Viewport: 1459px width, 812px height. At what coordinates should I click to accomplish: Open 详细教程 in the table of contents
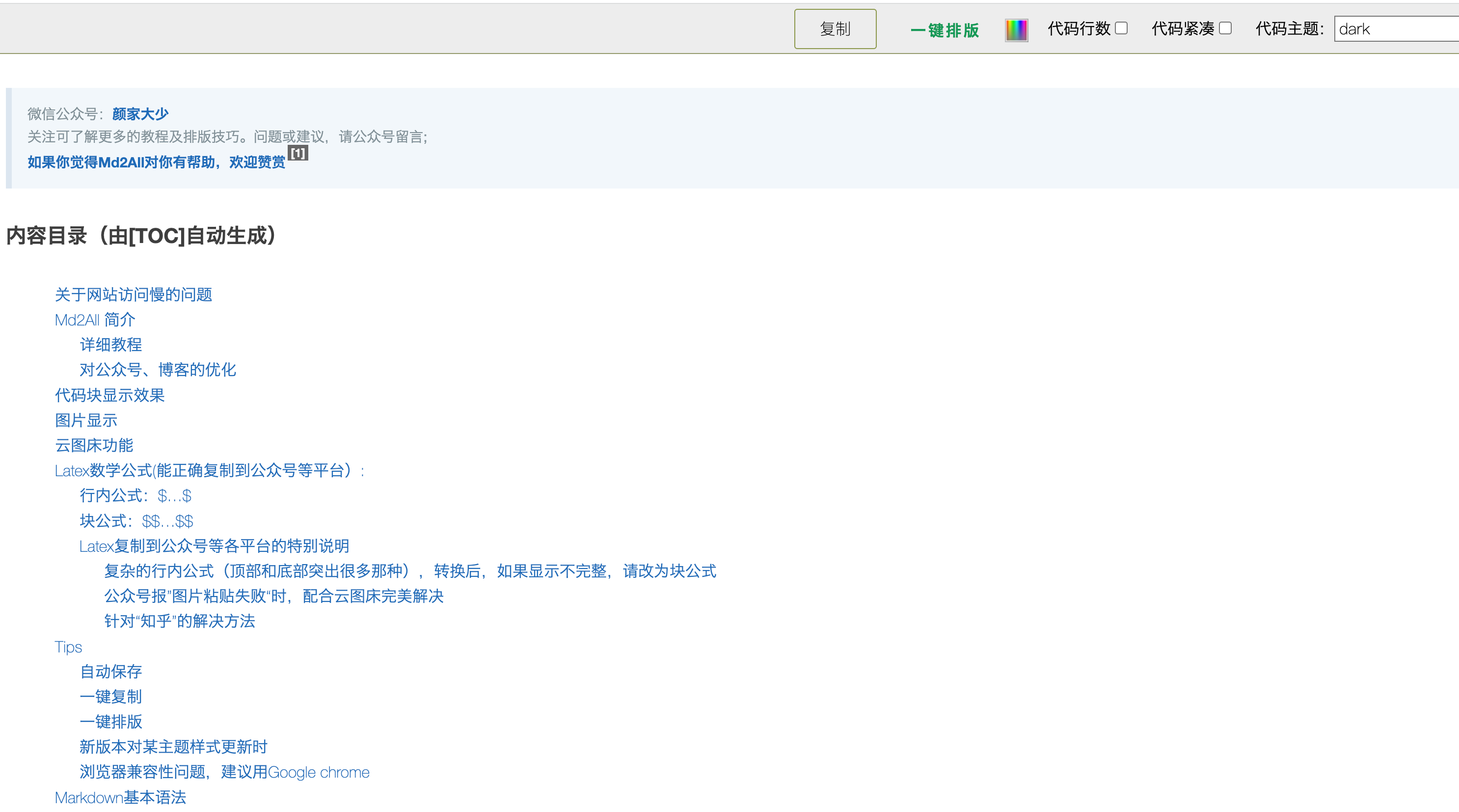(110, 345)
